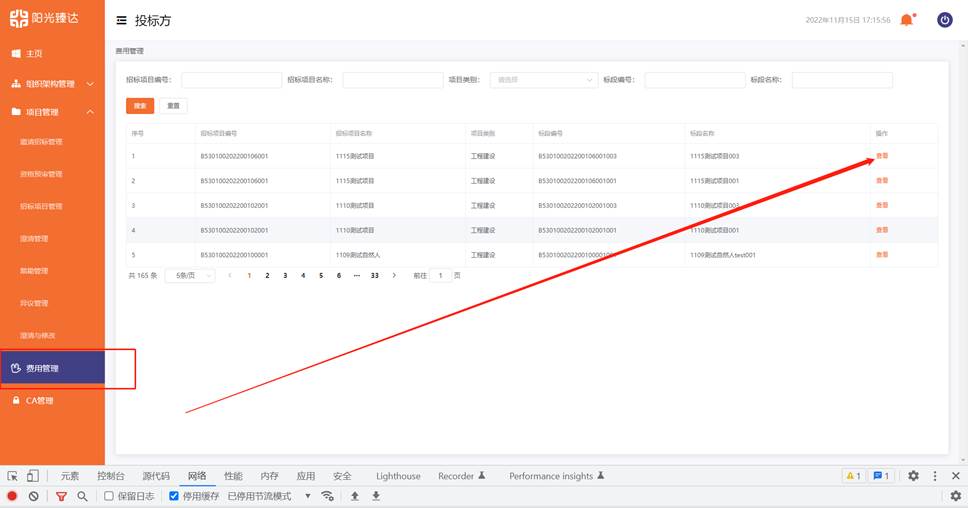Go to pagination page 33
Viewport: 968px width, 508px height.
pyautogui.click(x=375, y=275)
